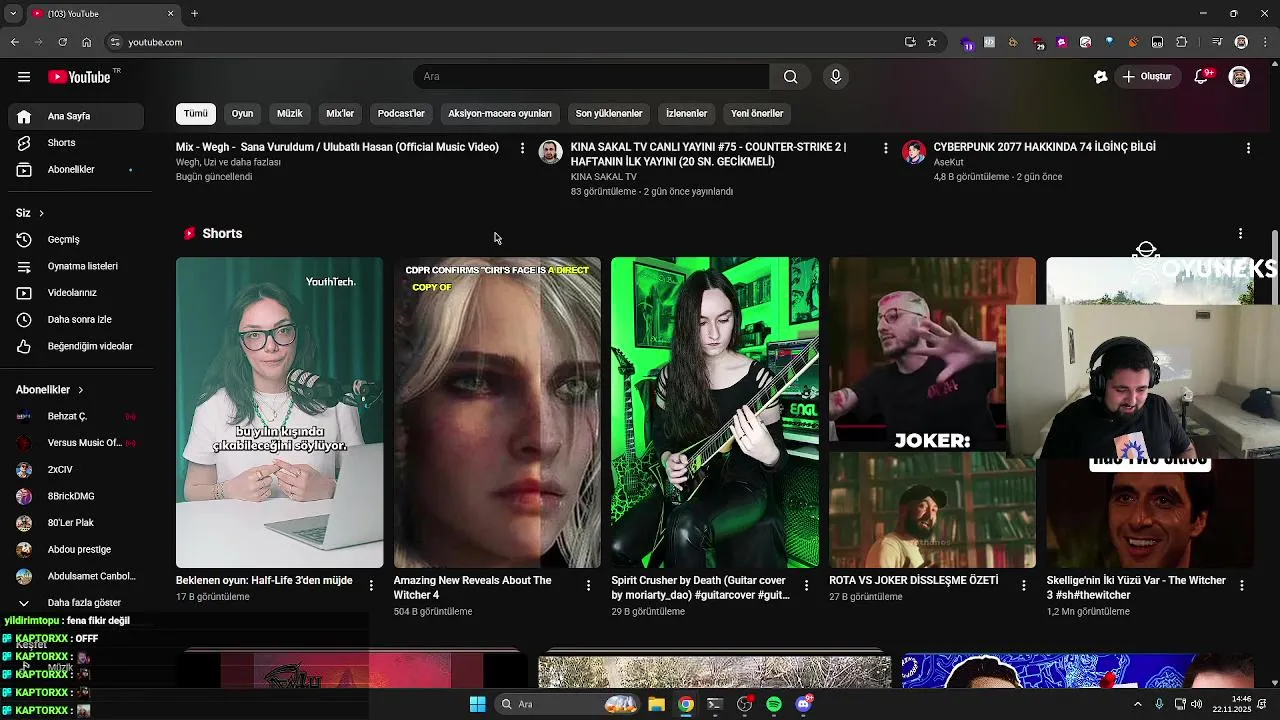Open Shorts from the sidebar

[x=75, y=143]
